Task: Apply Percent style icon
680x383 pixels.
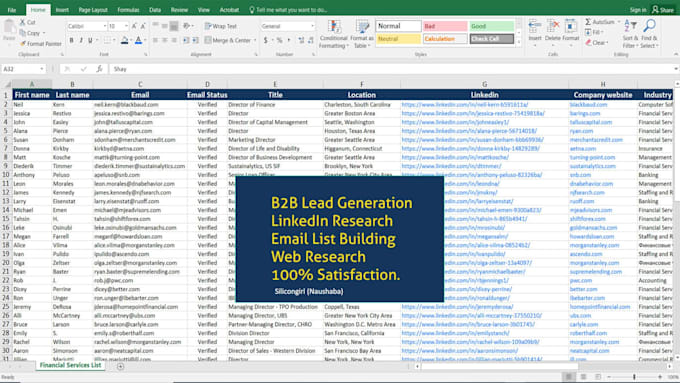Action: point(279,40)
